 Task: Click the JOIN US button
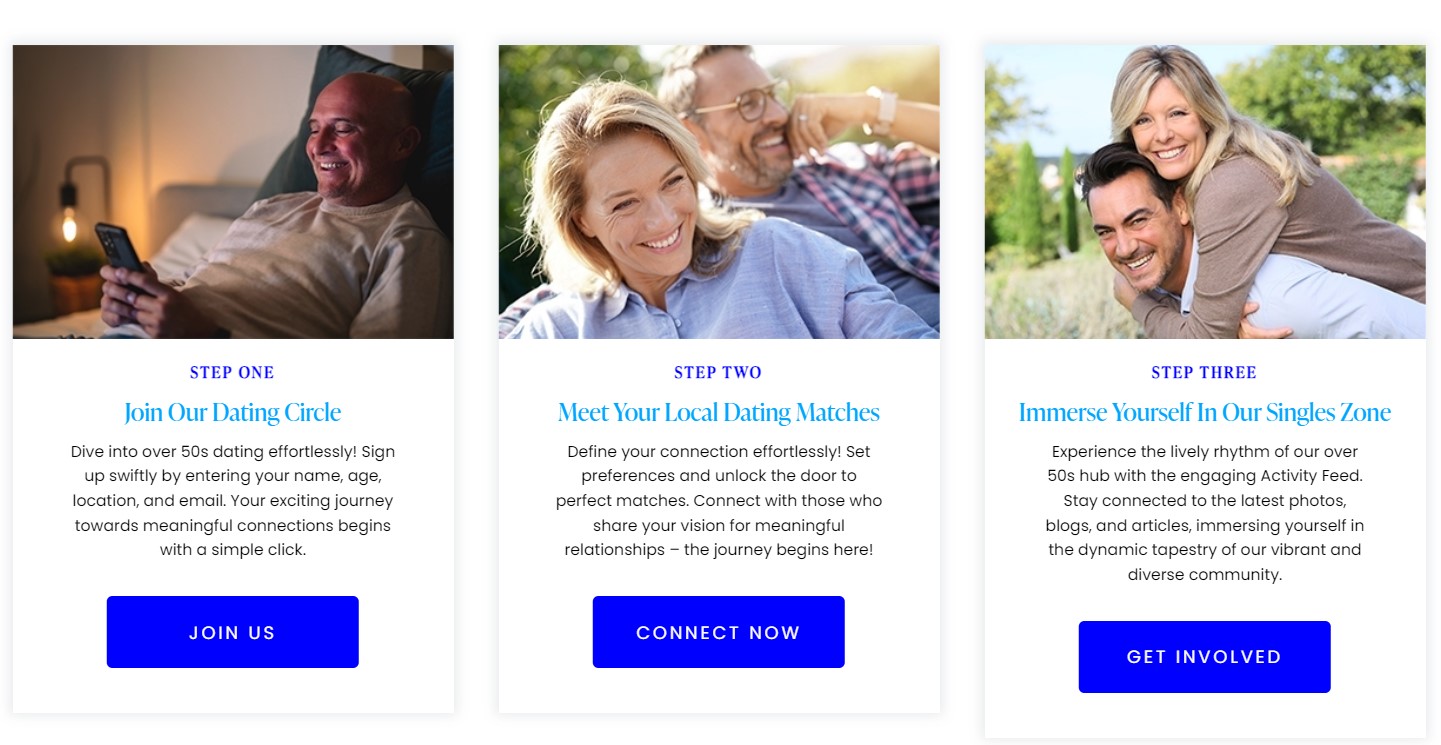coord(232,632)
